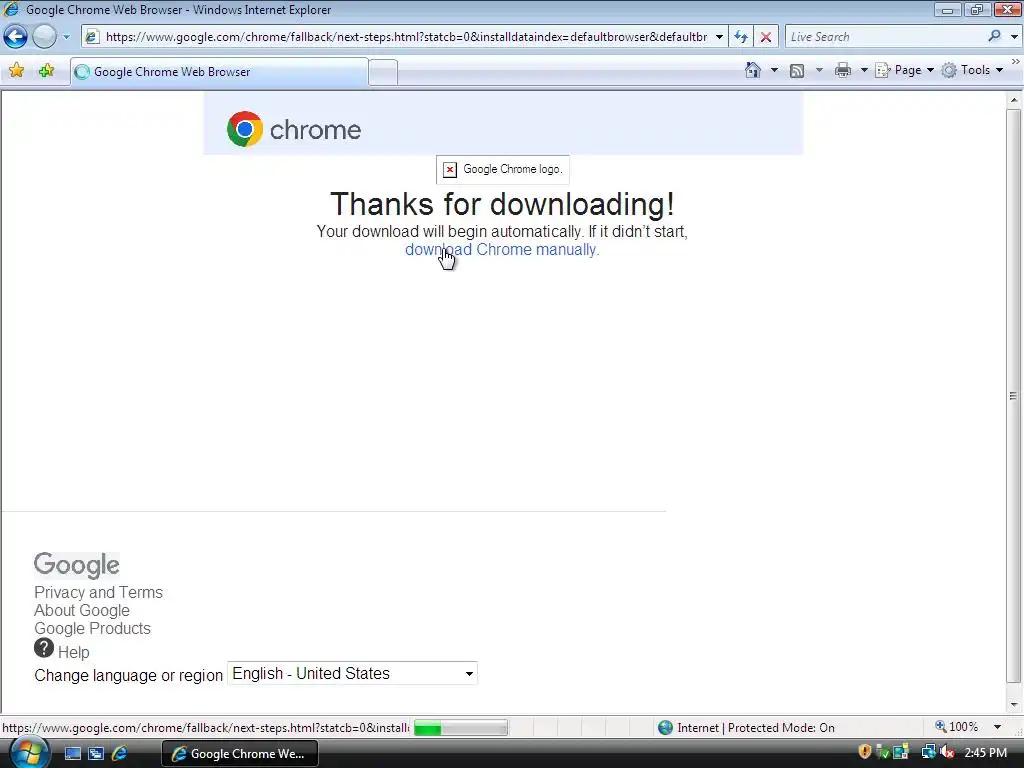
Task: Expand the zoom level dropdown arrow
Action: [997, 727]
